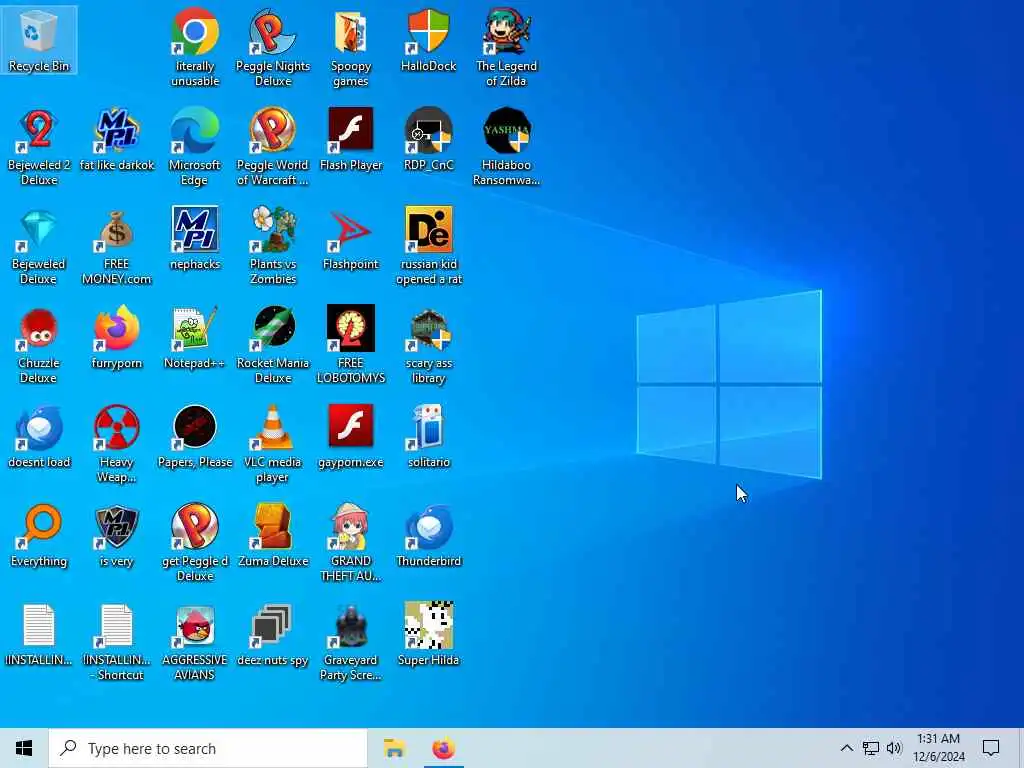Open the network status tray icon
The height and width of the screenshot is (768, 1024).
click(x=871, y=748)
